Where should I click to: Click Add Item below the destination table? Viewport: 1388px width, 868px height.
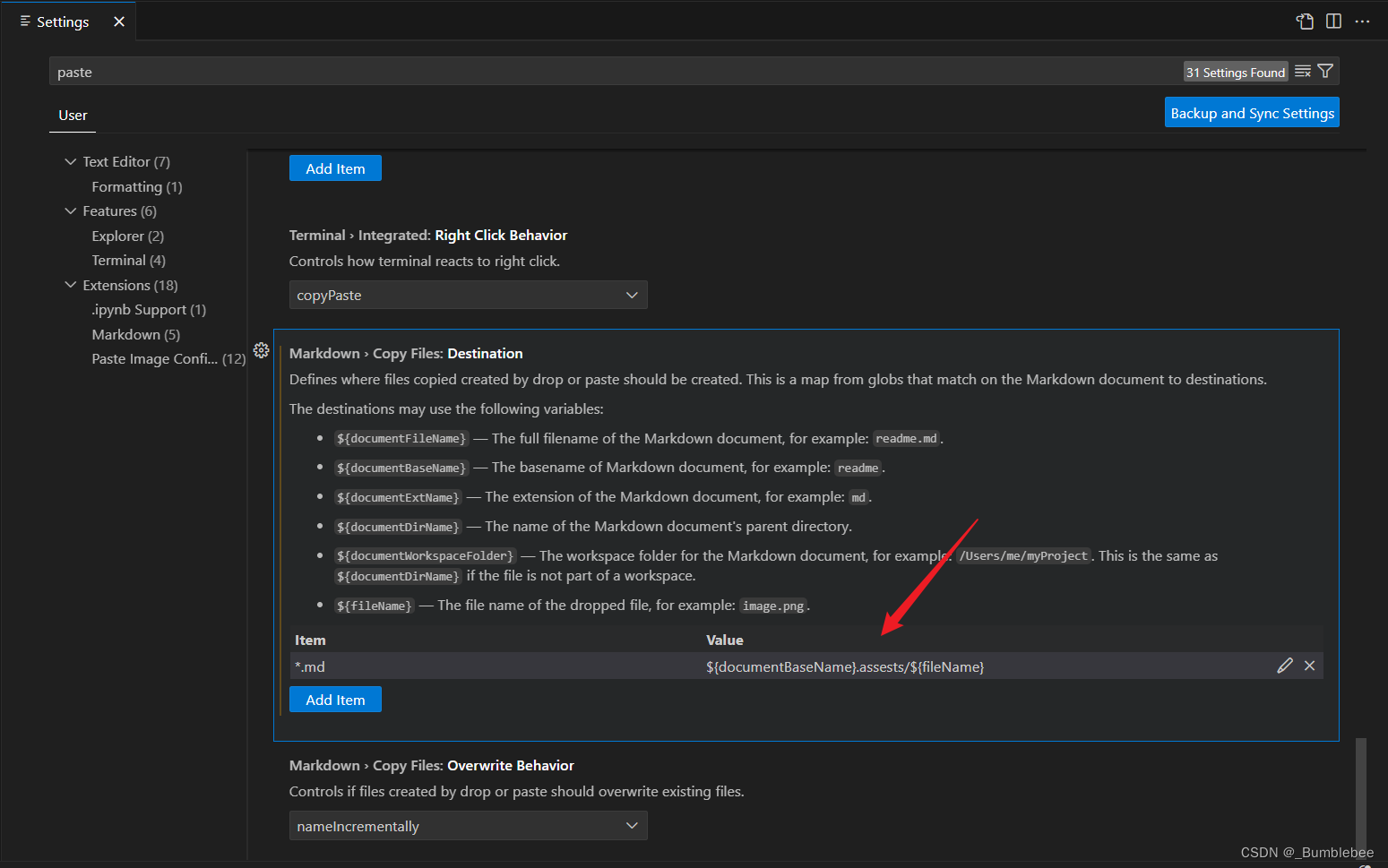(x=335, y=699)
